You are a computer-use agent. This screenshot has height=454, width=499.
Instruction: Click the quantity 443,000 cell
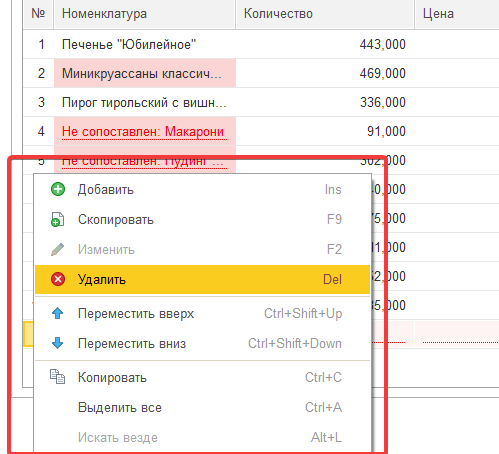click(325, 44)
